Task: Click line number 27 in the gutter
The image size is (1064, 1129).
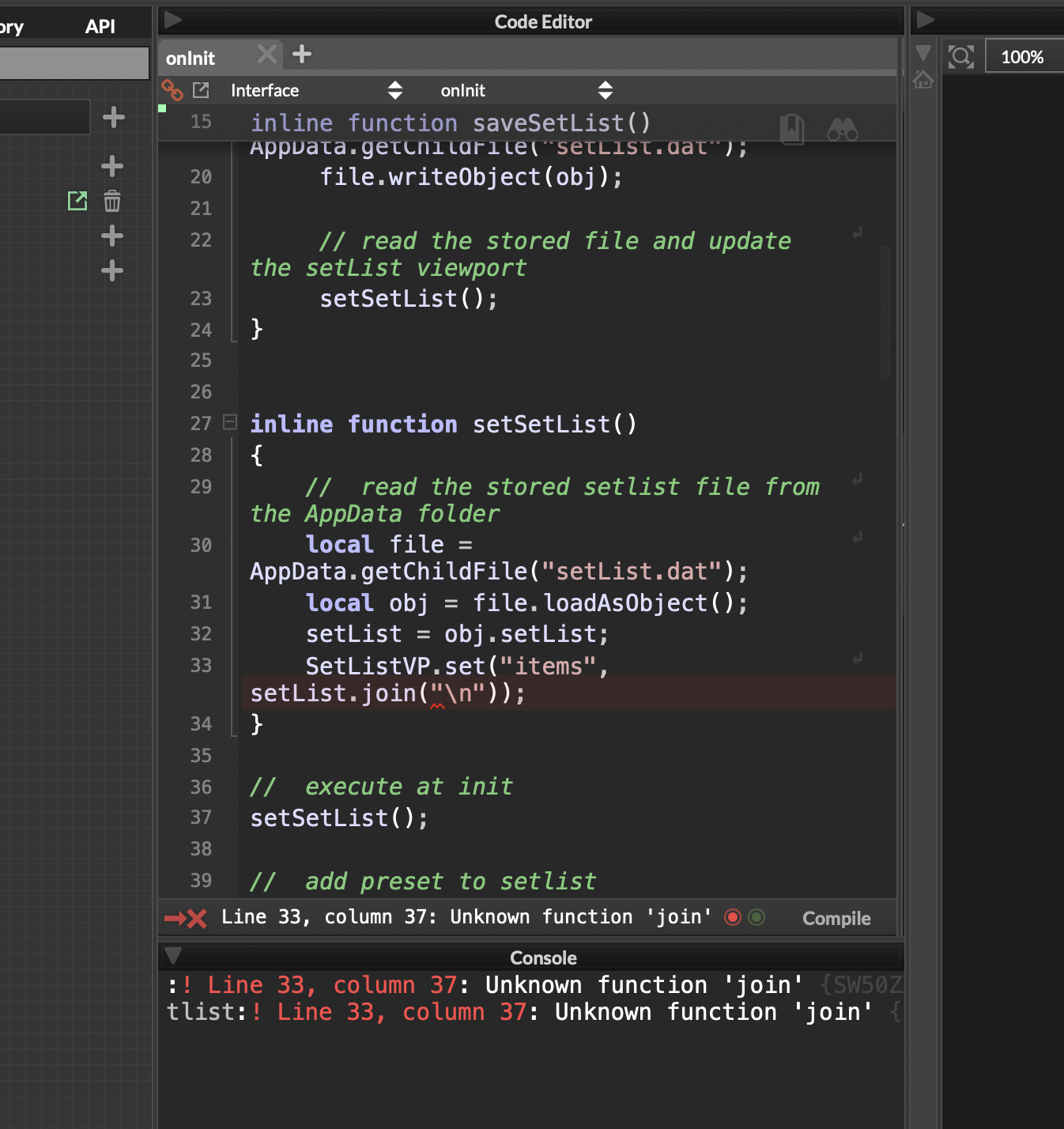Action: click(x=201, y=424)
